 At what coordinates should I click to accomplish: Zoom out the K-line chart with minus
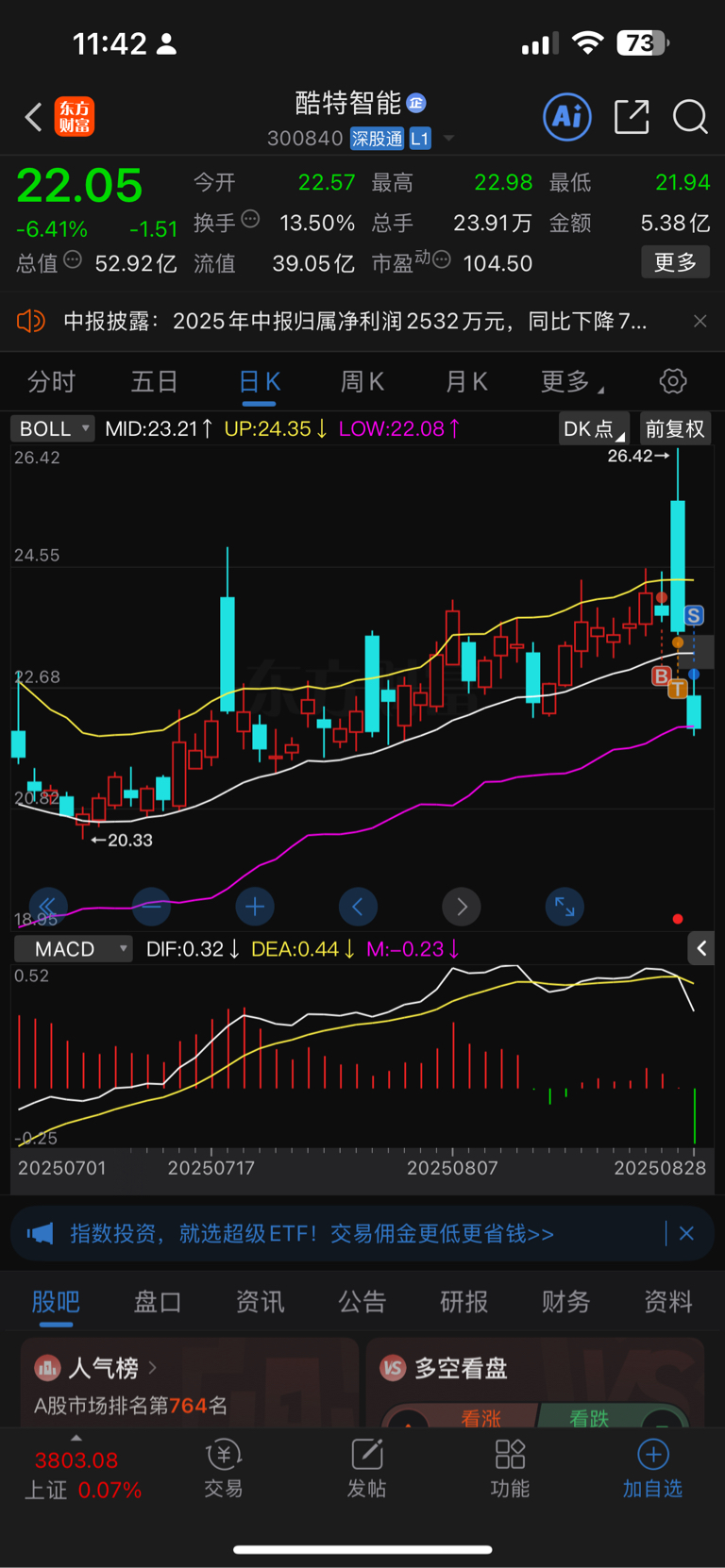pyautogui.click(x=152, y=907)
